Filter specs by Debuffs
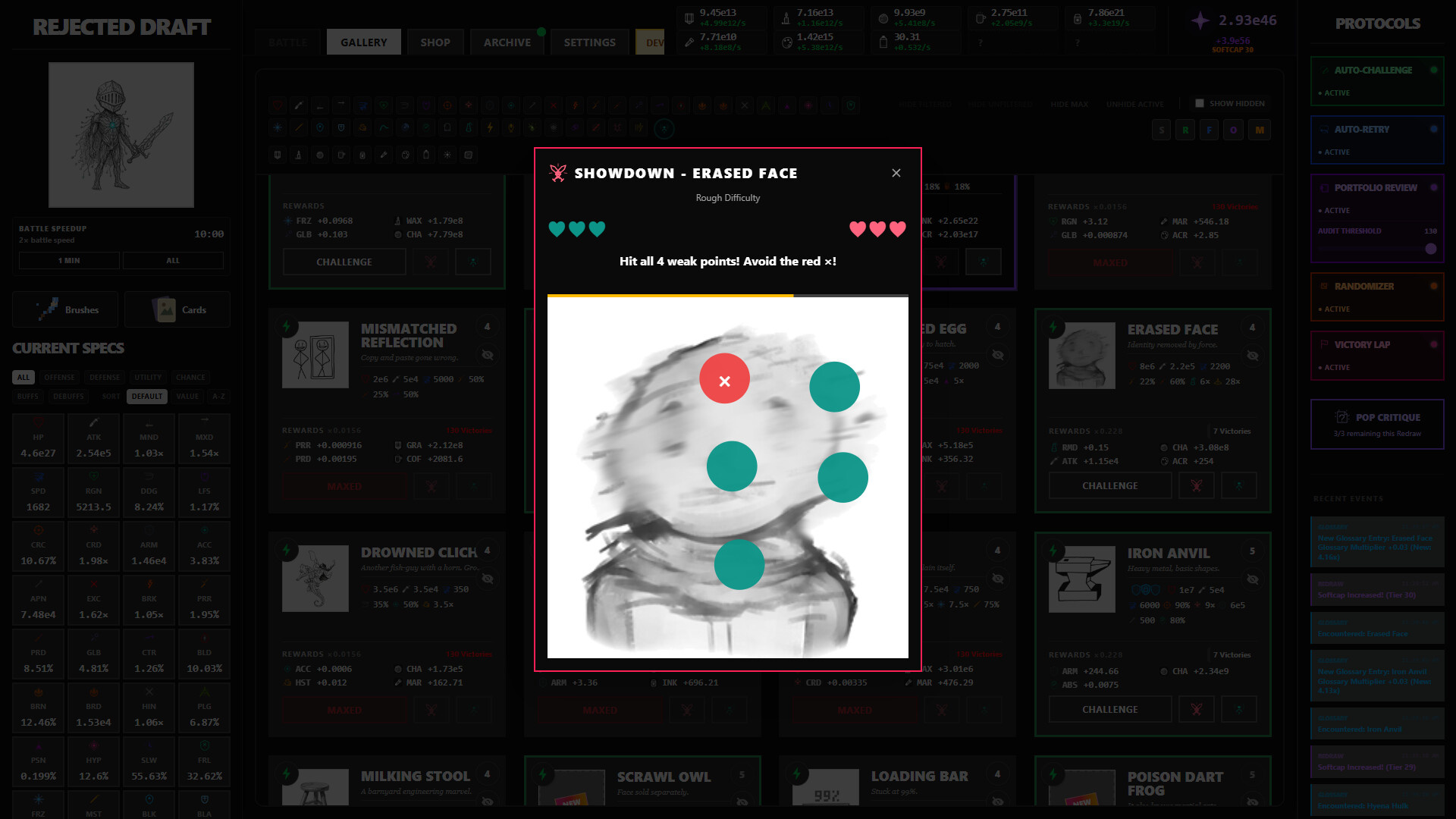The height and width of the screenshot is (819, 1456). click(x=68, y=396)
